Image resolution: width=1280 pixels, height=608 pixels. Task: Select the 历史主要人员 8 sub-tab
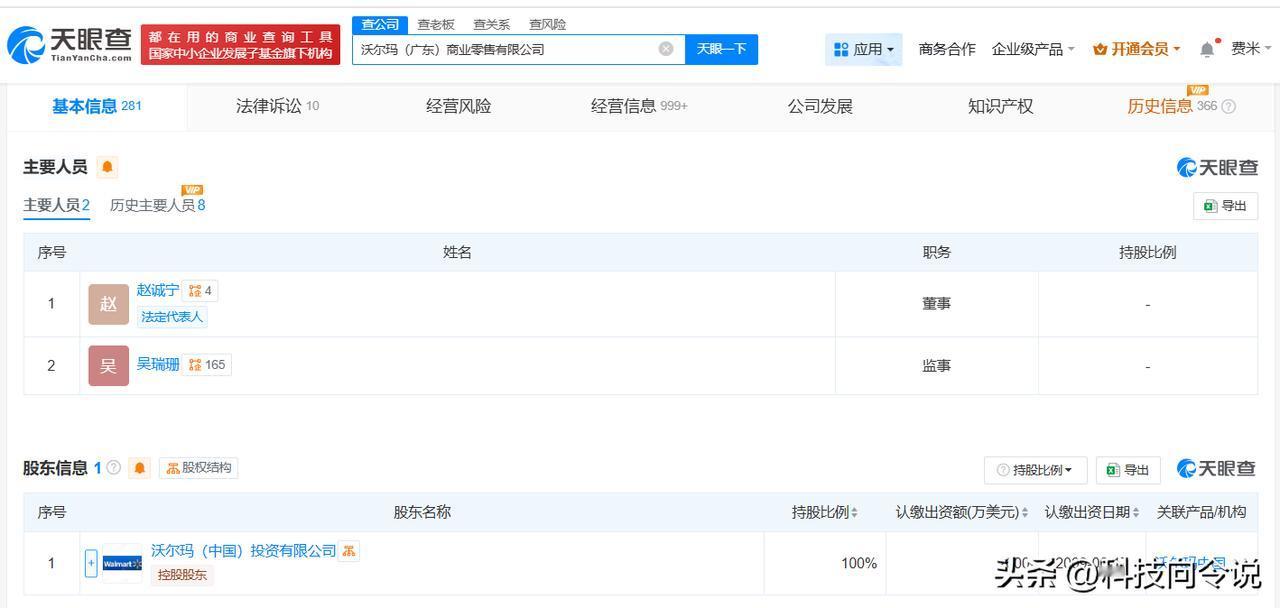click(158, 205)
